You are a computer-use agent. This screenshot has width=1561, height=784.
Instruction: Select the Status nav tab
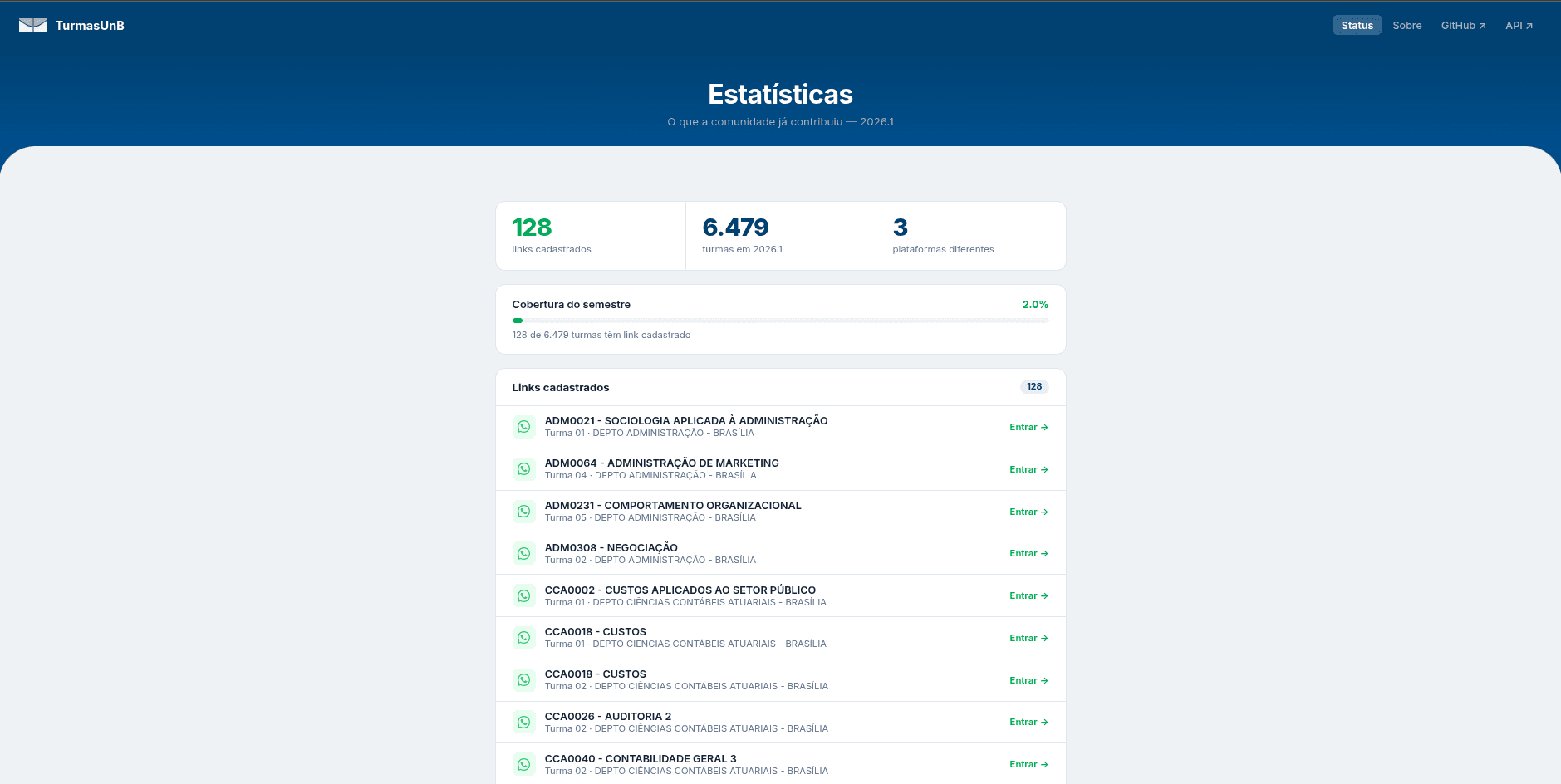coord(1357,26)
